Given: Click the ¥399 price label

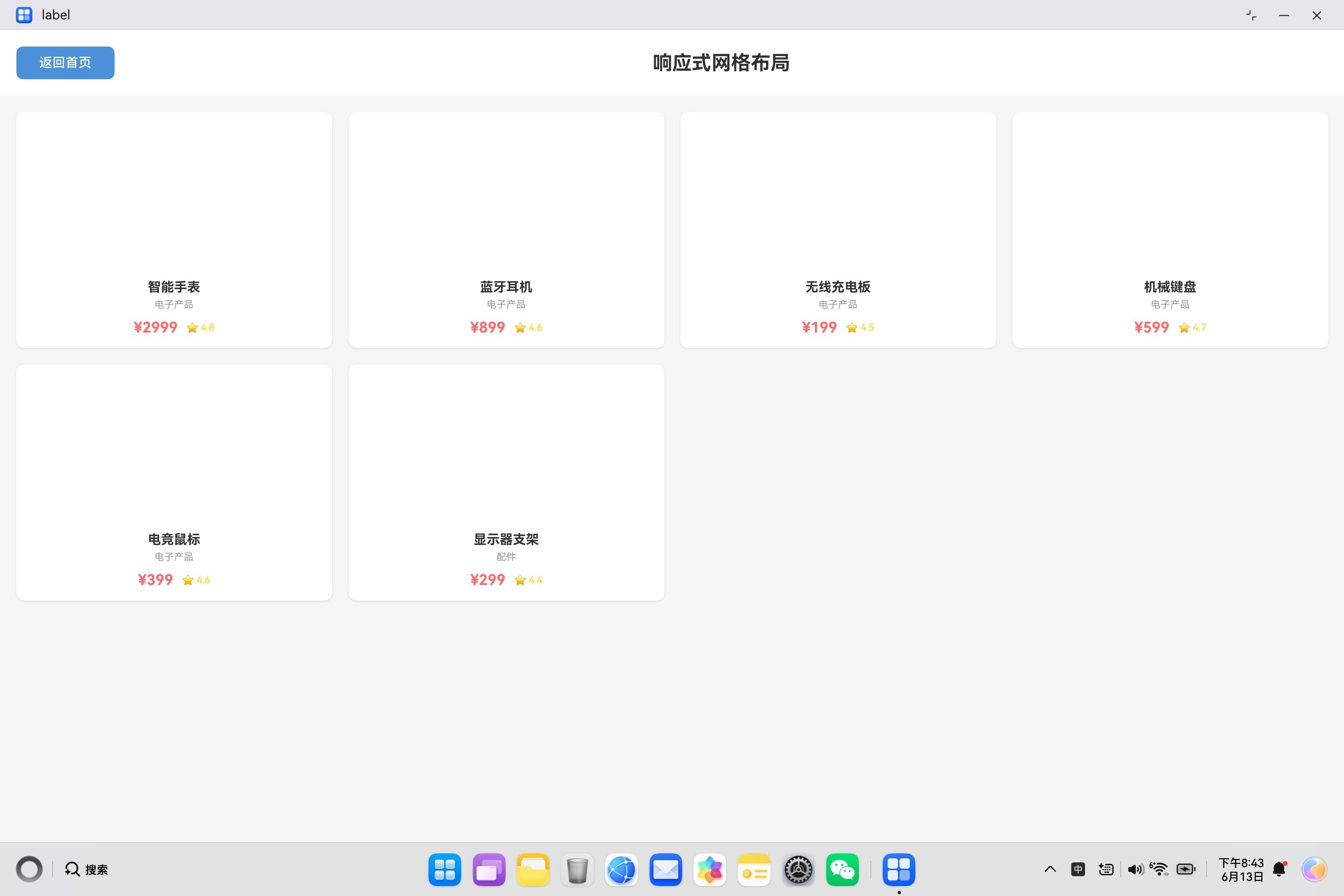Looking at the screenshot, I should pos(156,580).
